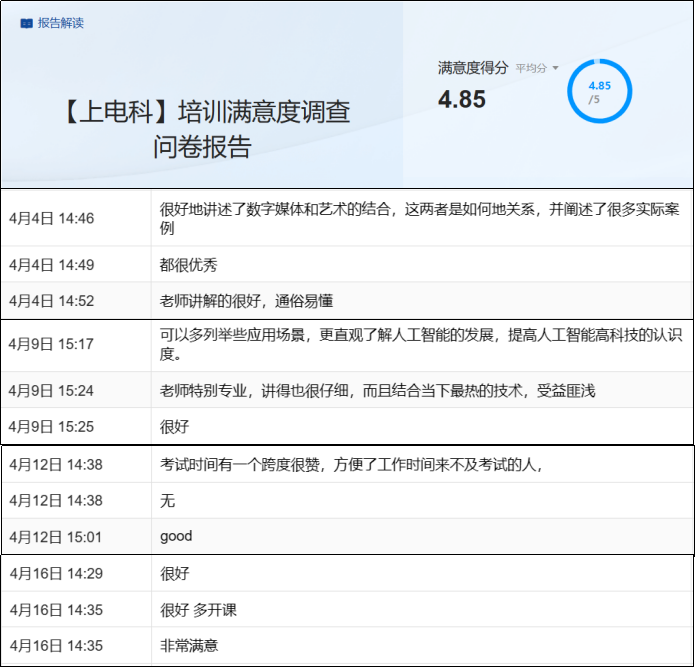The height and width of the screenshot is (668, 695).
Task: Click the large 4.85 score number
Action: 462,99
